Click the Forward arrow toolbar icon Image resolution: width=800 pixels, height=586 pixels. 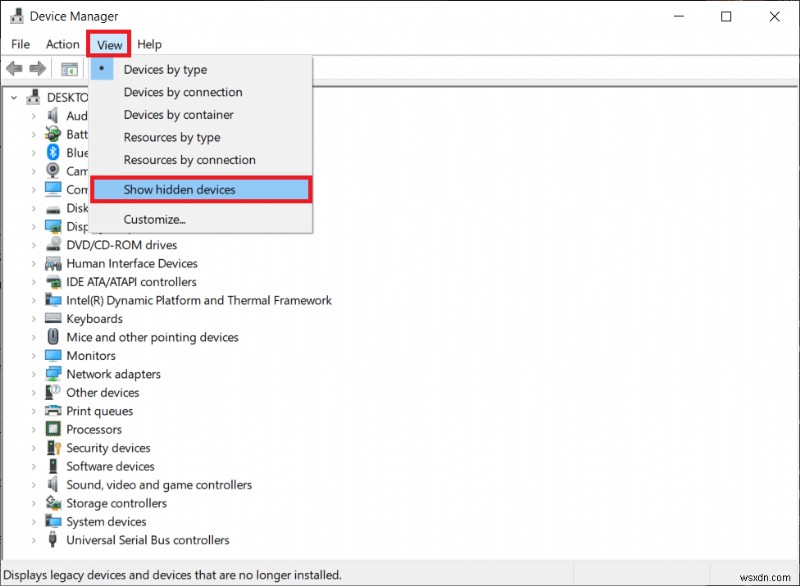(38, 68)
